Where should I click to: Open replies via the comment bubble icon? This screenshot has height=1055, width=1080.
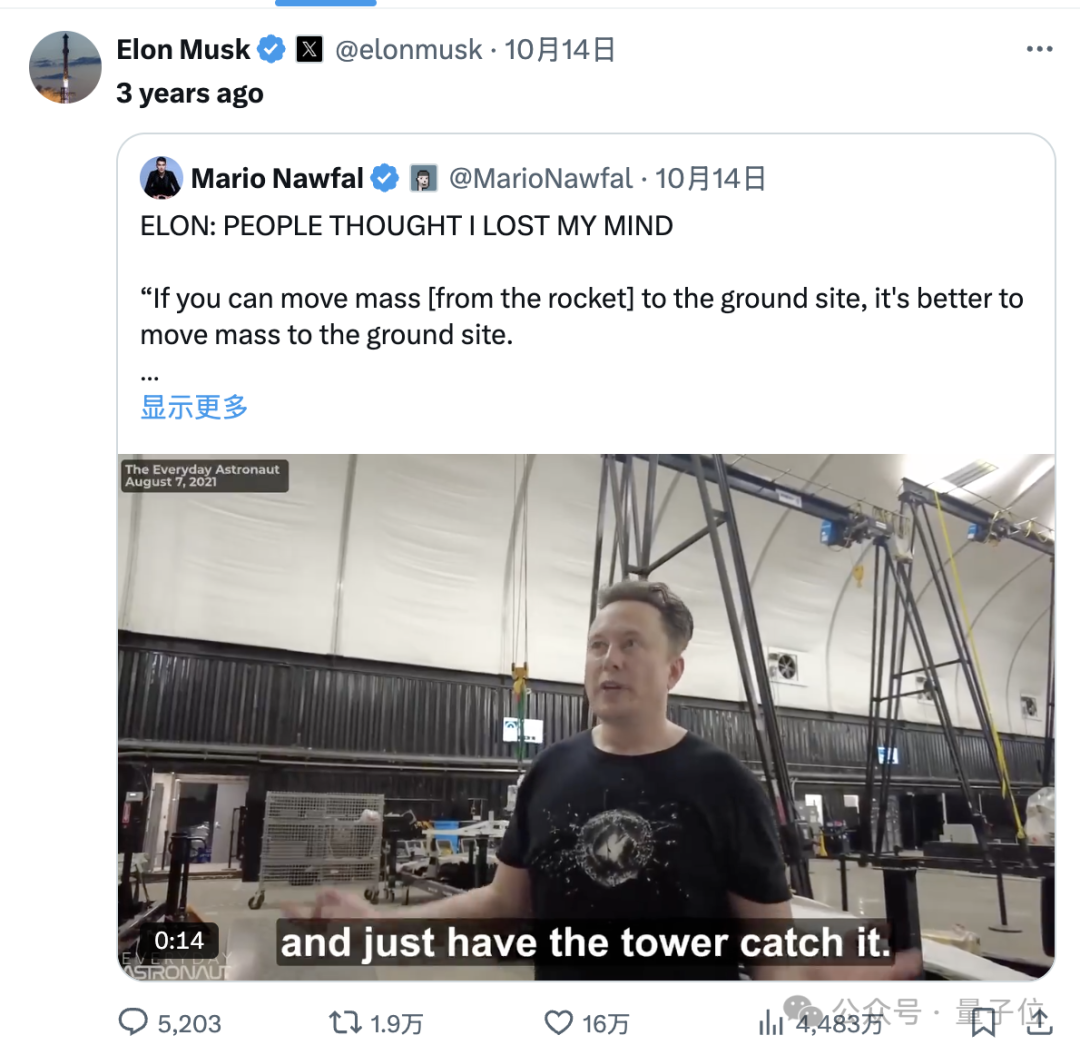[133, 1022]
